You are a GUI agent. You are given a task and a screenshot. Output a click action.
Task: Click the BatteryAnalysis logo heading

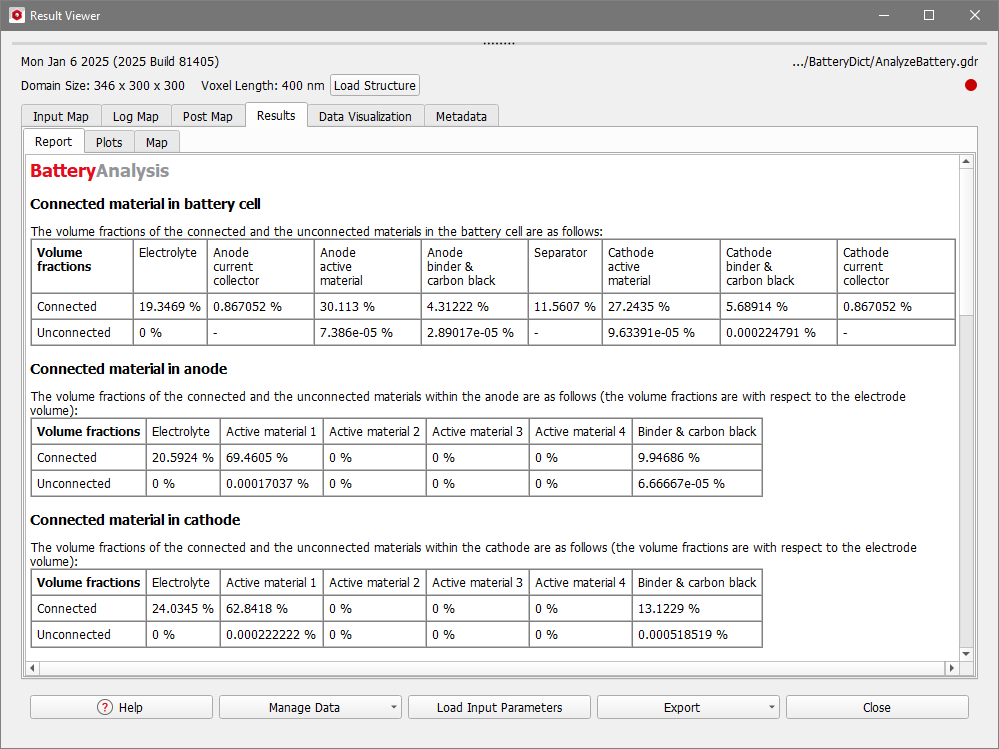(99, 171)
